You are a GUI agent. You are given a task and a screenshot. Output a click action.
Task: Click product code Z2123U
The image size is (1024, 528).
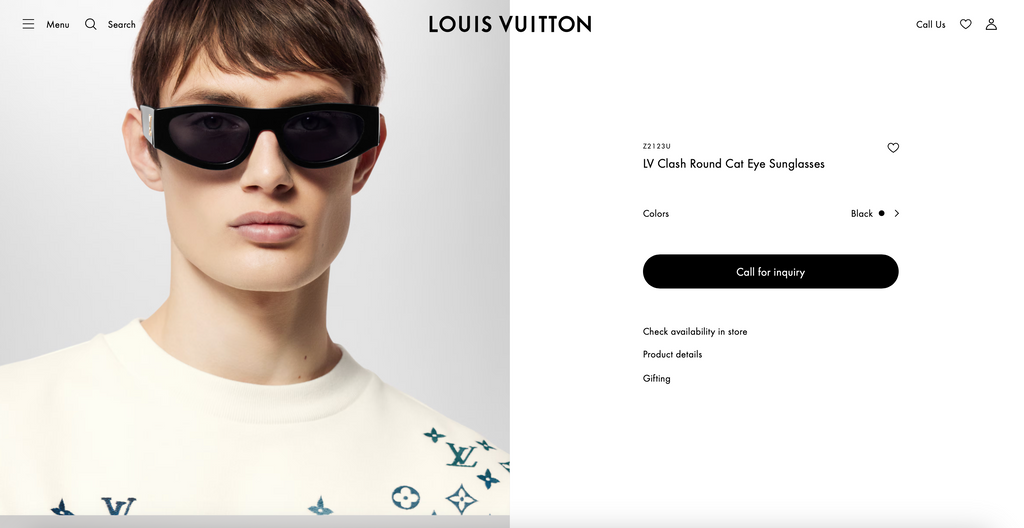(x=656, y=146)
